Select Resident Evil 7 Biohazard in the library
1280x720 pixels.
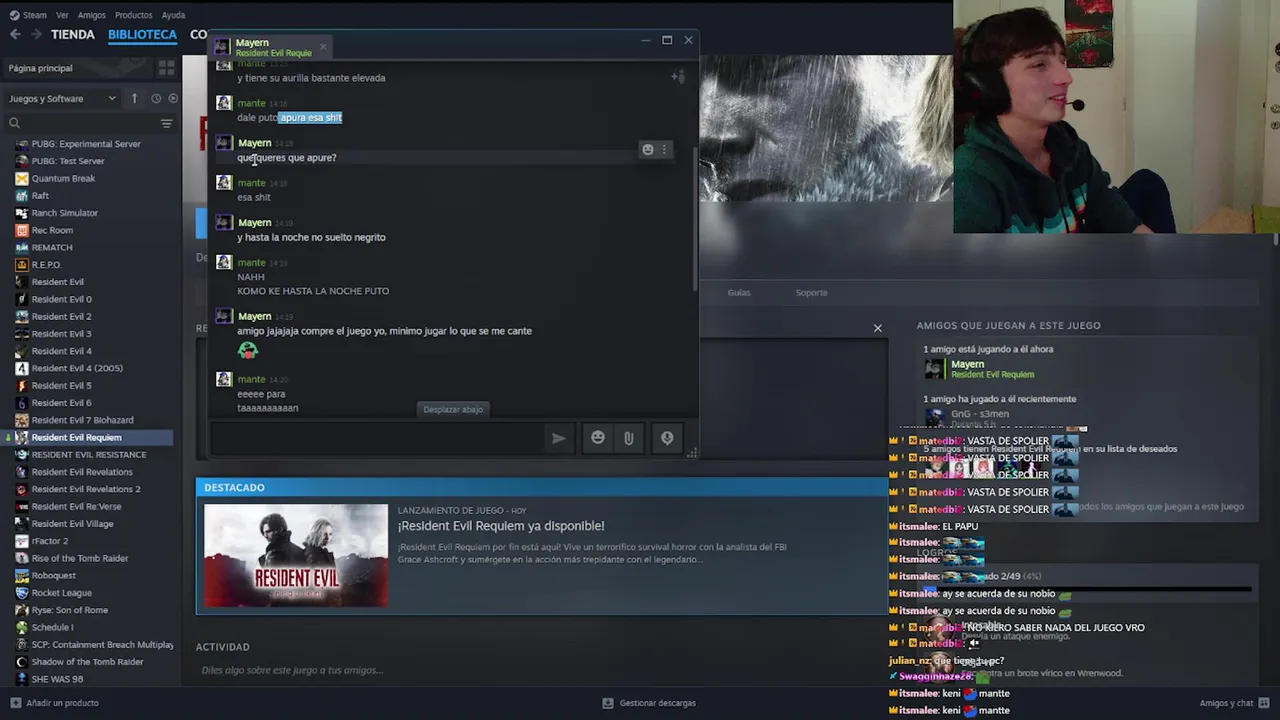click(x=82, y=420)
